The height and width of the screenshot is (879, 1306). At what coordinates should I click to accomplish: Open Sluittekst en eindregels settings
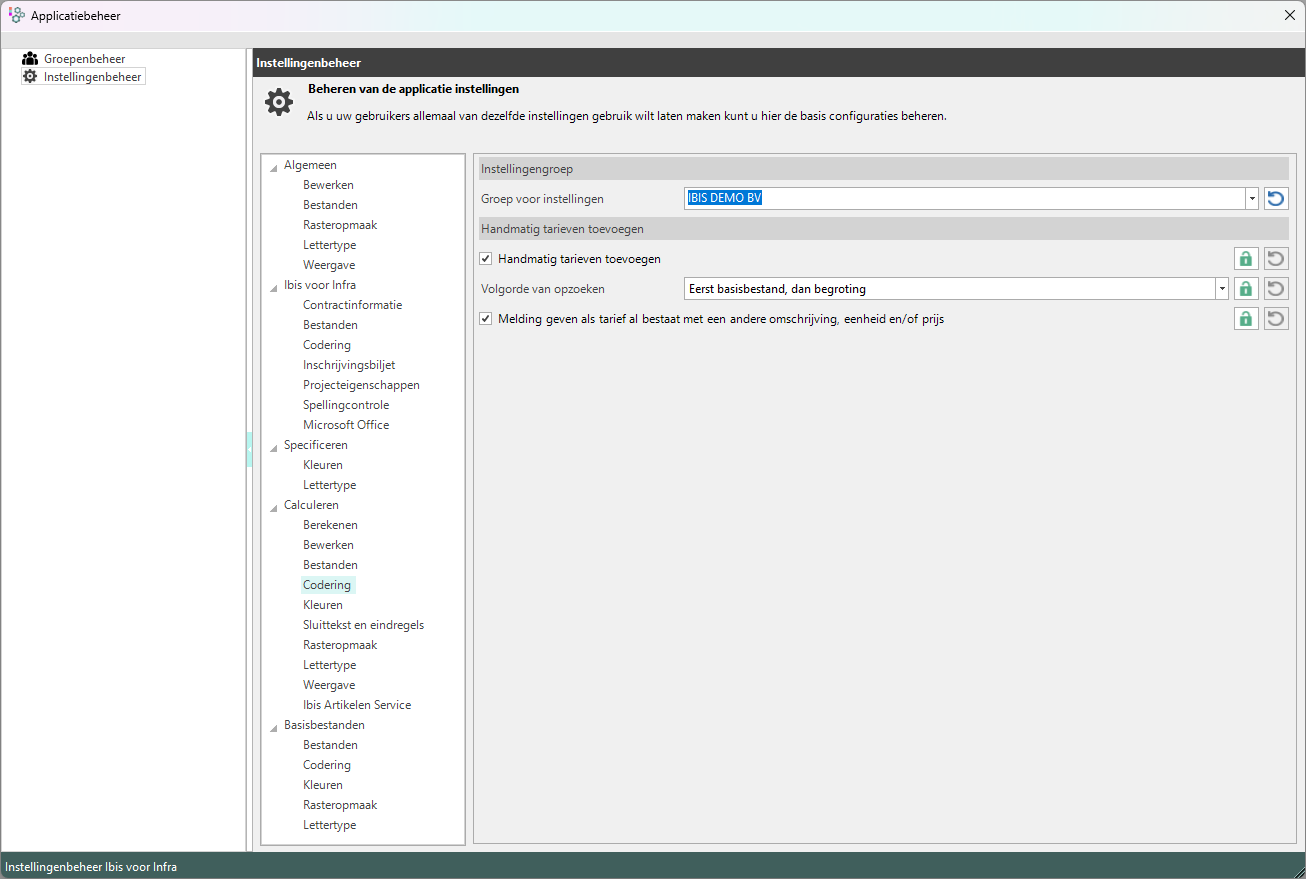click(x=363, y=625)
